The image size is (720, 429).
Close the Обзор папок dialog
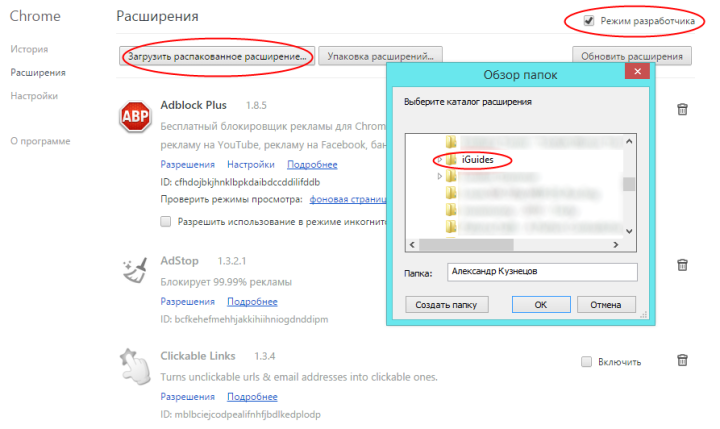tap(637, 71)
